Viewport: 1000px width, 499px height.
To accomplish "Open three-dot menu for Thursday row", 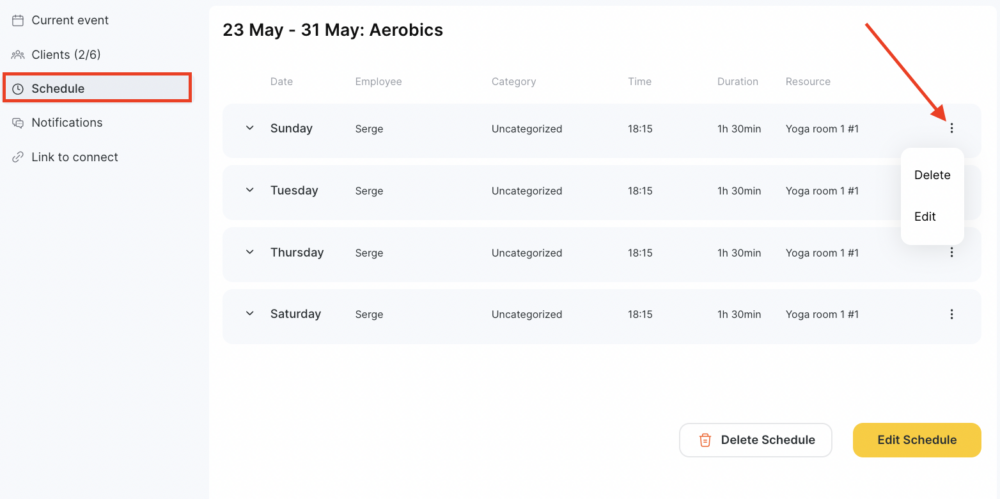I will [x=952, y=252].
